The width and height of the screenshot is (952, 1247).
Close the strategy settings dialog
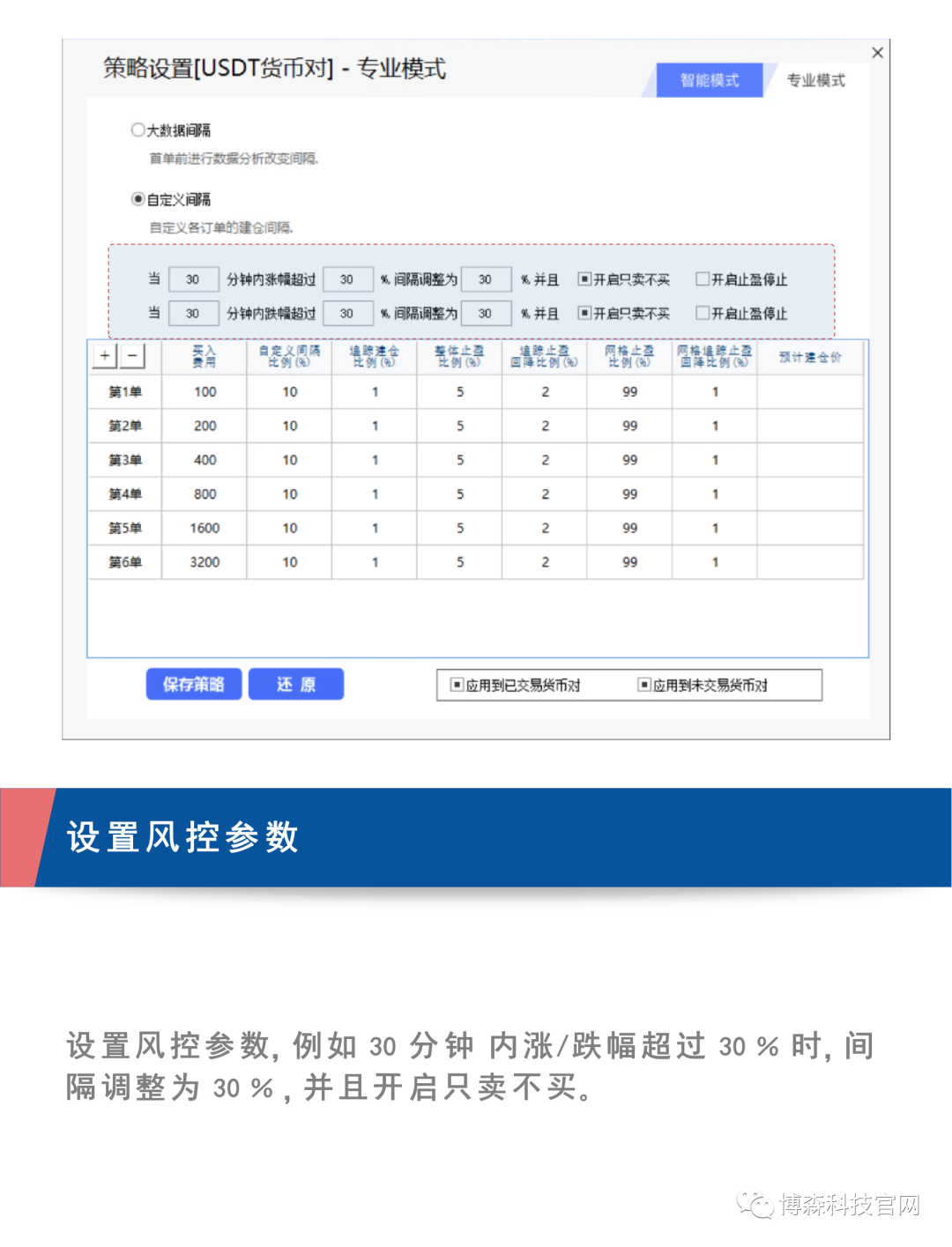pyautogui.click(x=877, y=53)
